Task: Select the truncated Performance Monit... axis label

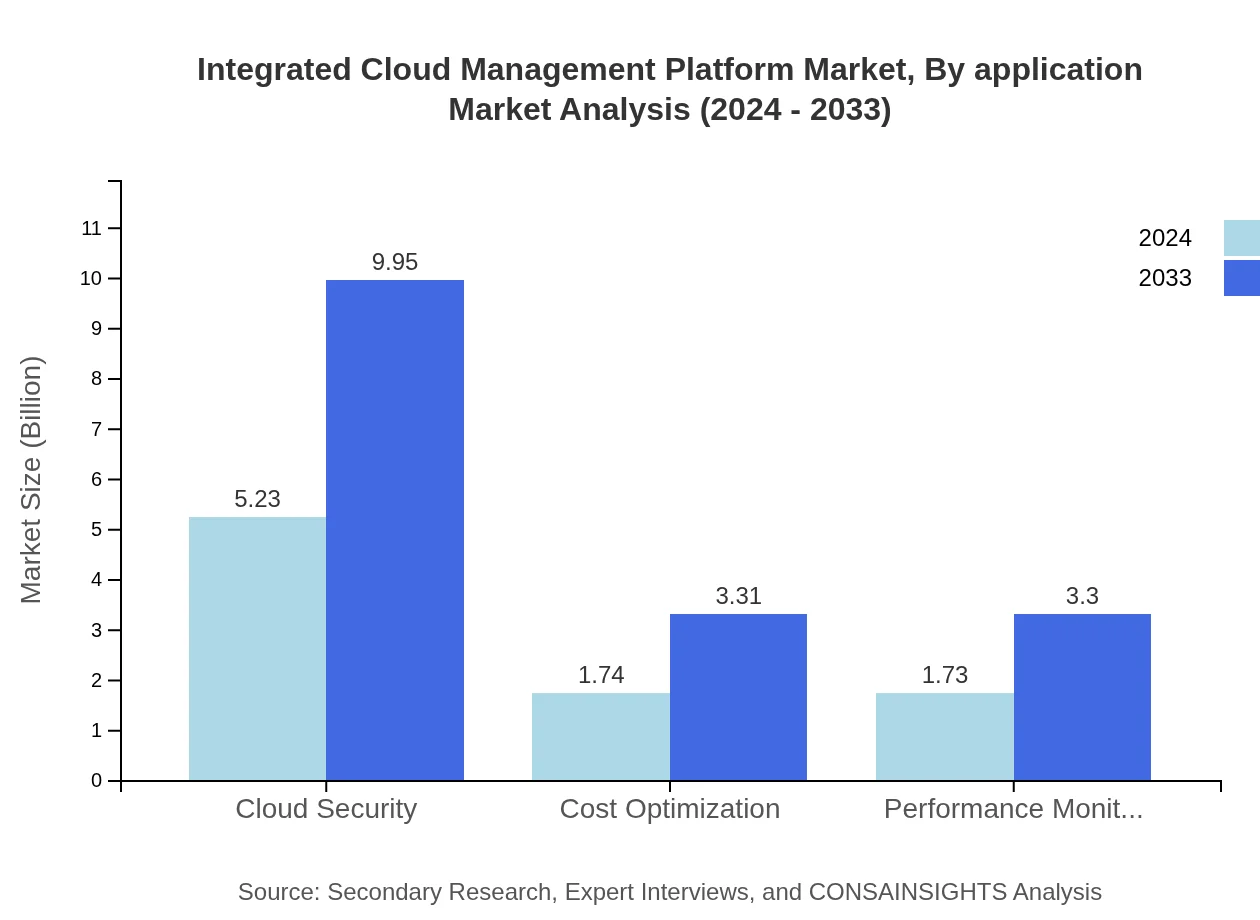Action: pyautogui.click(x=1013, y=809)
